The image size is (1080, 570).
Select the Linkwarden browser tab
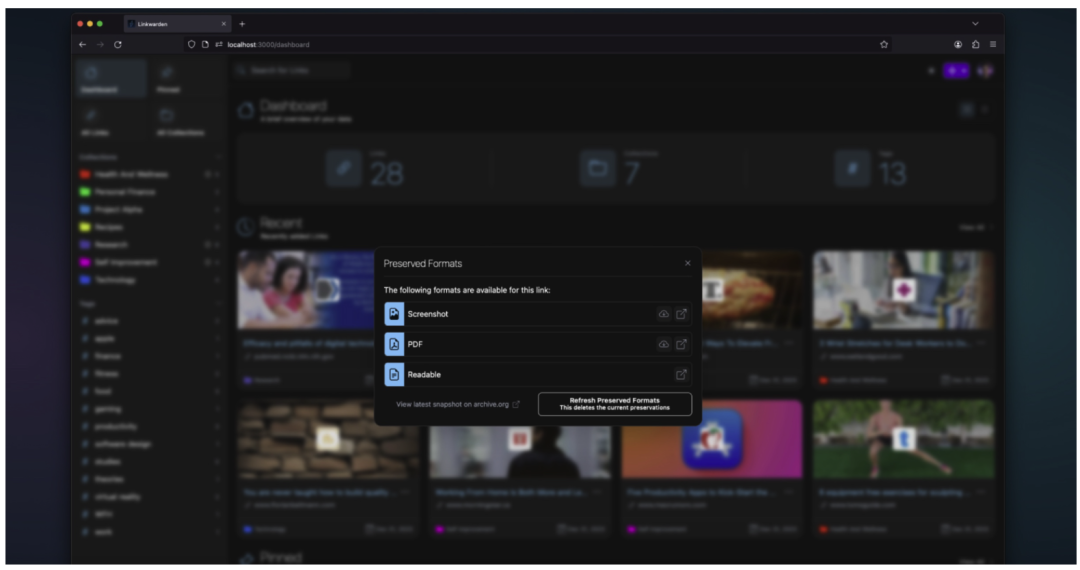170,23
